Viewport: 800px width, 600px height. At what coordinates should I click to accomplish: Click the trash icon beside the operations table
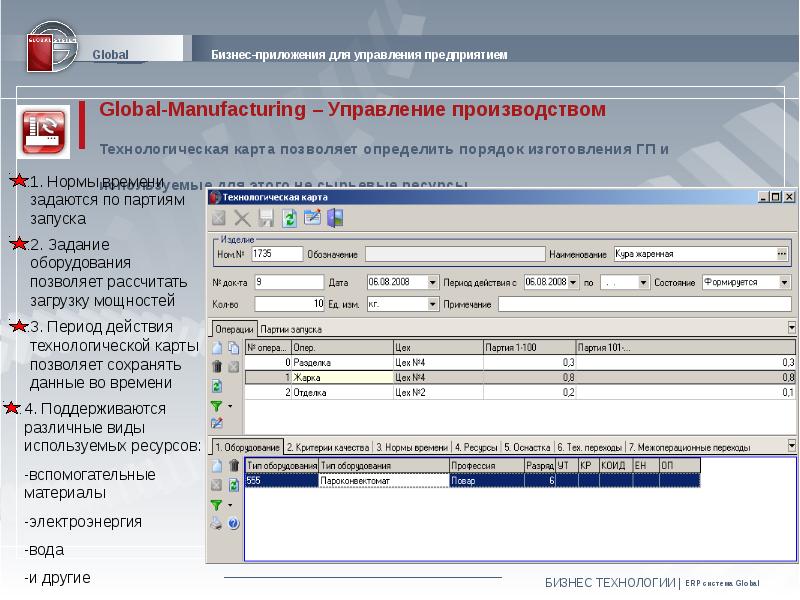[x=216, y=367]
